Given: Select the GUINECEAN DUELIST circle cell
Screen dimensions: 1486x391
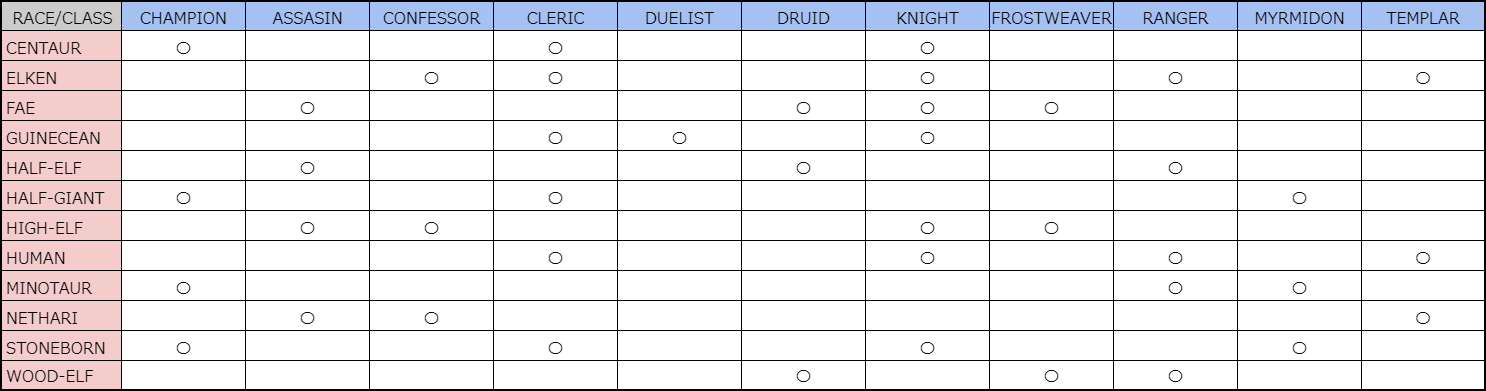Looking at the screenshot, I should [x=679, y=138].
